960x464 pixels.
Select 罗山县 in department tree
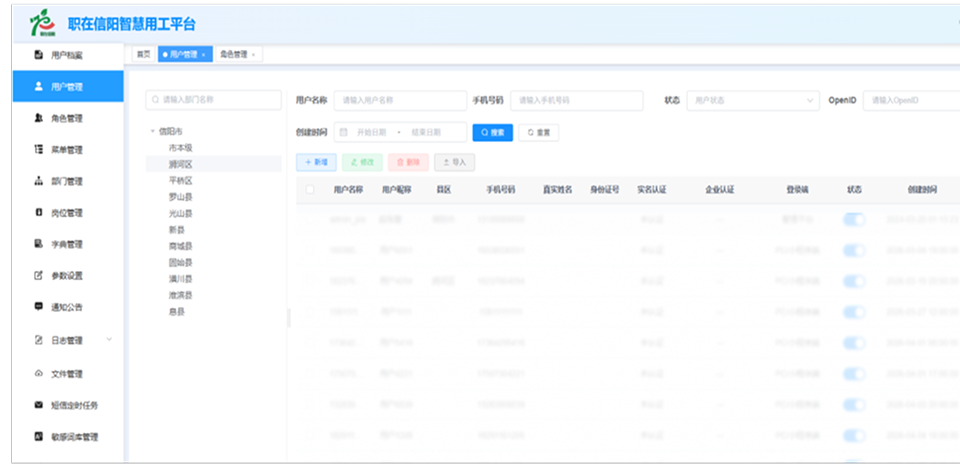[181, 197]
